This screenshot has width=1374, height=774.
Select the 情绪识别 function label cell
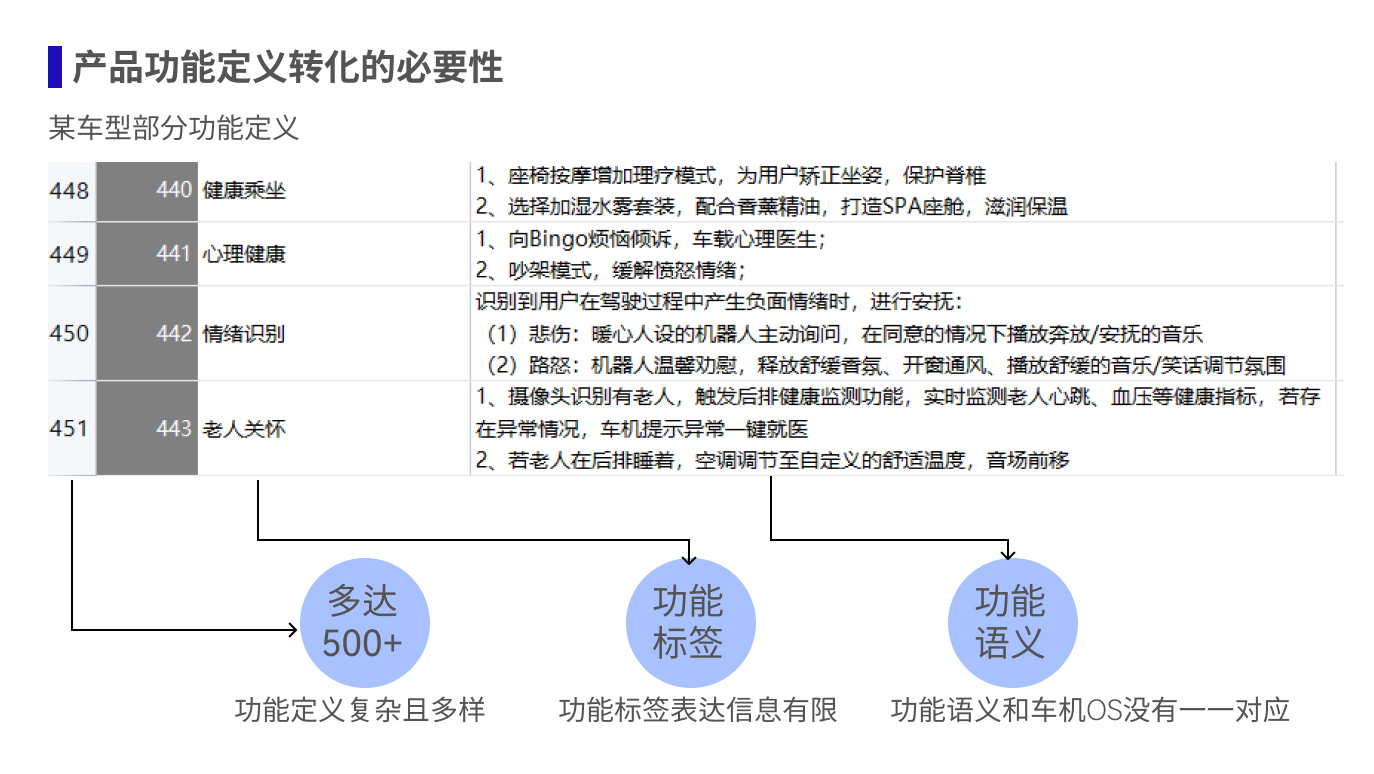334,333
